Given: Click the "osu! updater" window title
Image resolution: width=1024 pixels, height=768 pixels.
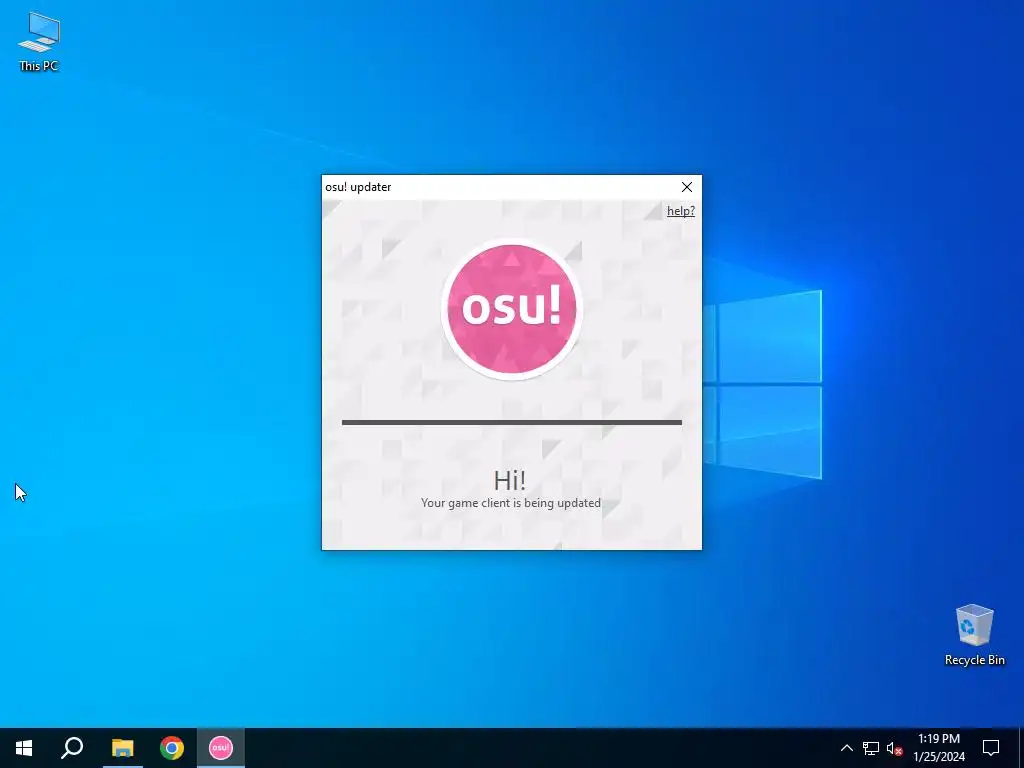Looking at the screenshot, I should pyautogui.click(x=359, y=187).
